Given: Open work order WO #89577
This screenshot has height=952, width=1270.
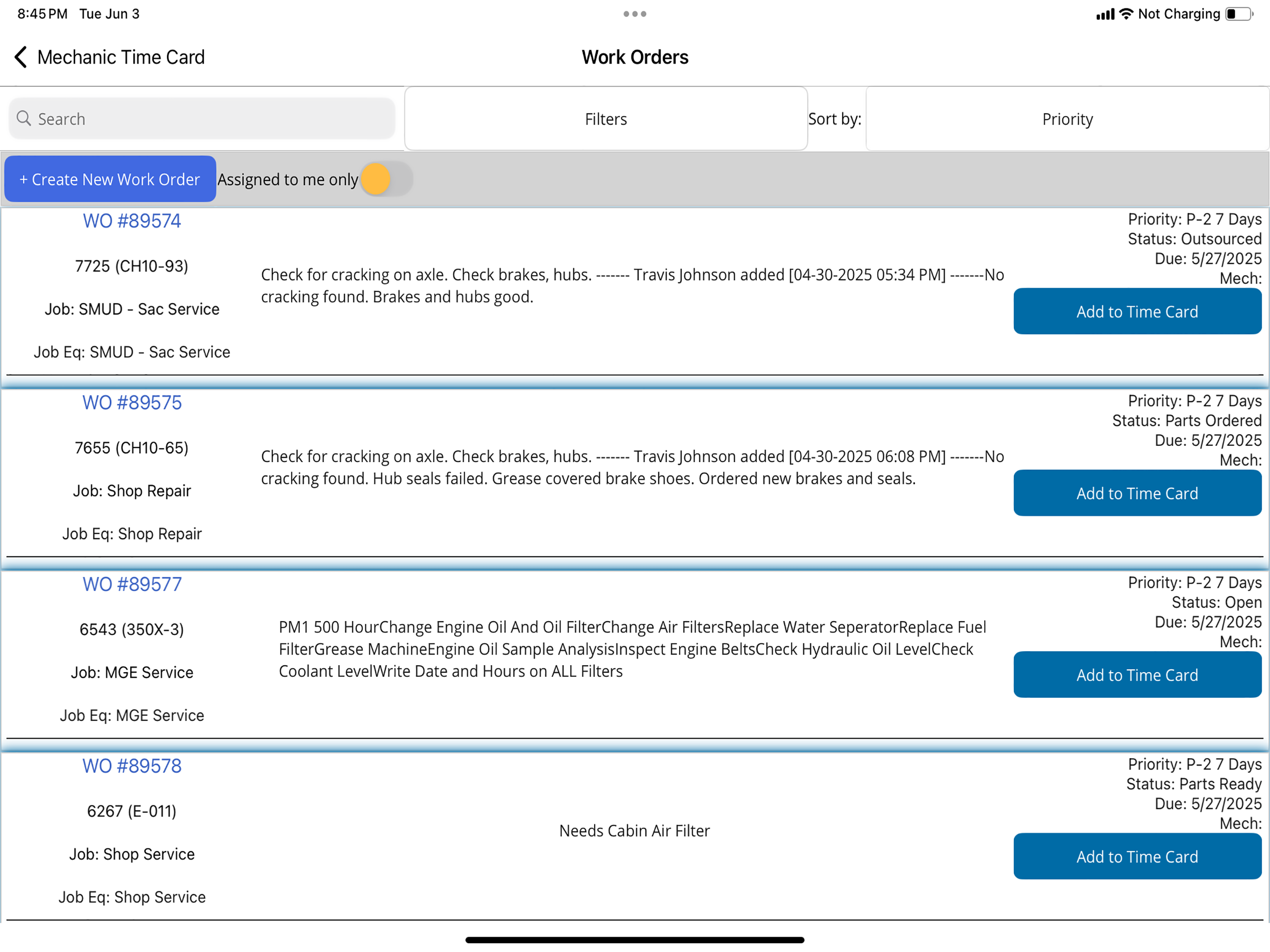Looking at the screenshot, I should tap(132, 584).
